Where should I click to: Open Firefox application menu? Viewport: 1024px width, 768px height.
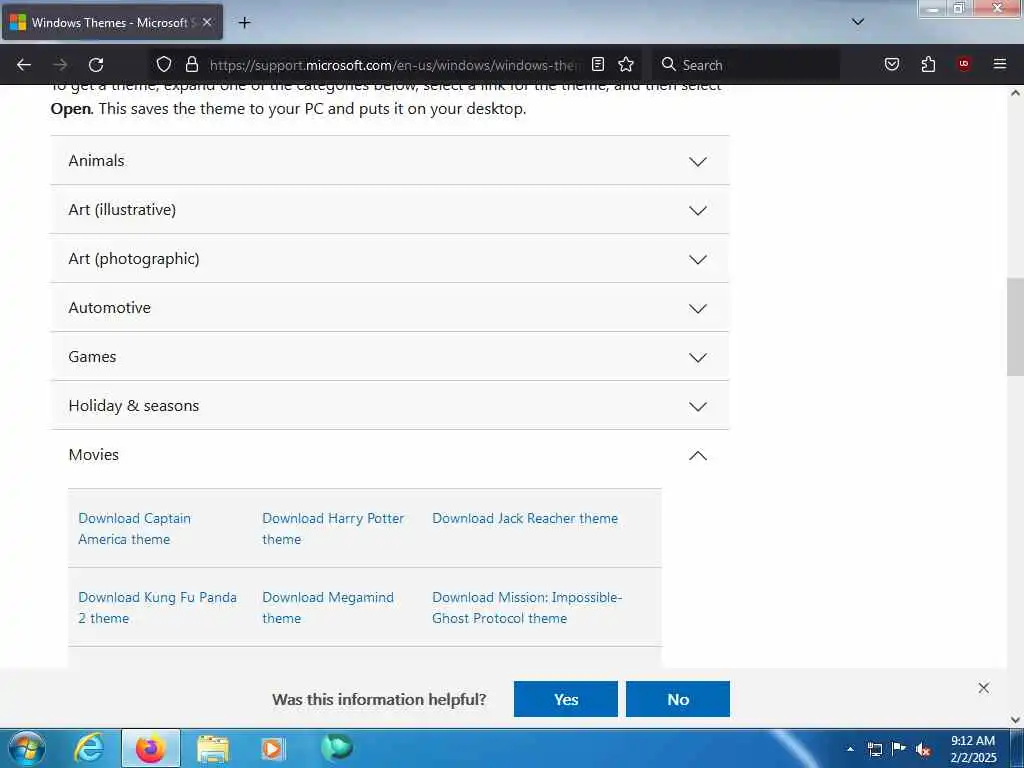999,64
